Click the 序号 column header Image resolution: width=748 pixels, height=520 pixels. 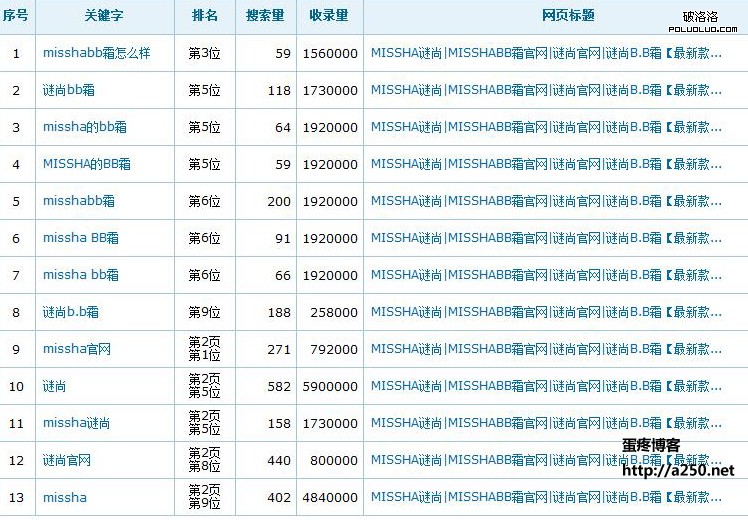pos(16,16)
